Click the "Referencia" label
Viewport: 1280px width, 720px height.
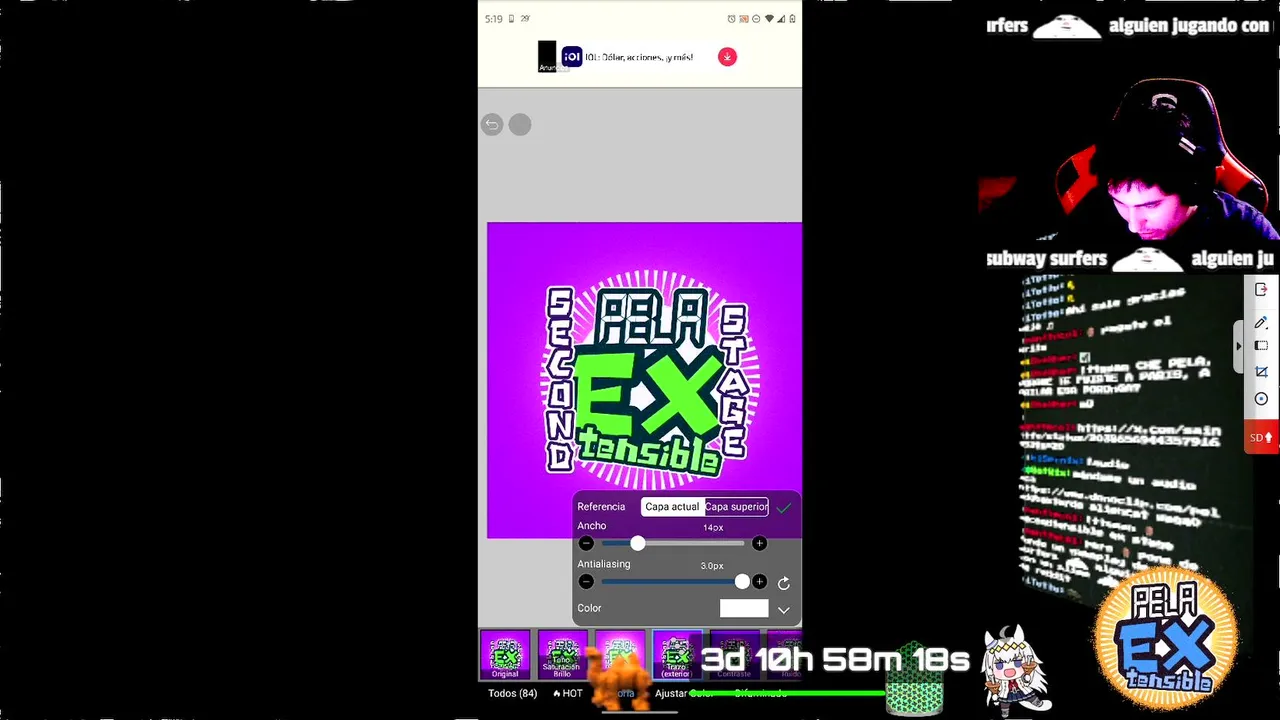pos(601,507)
